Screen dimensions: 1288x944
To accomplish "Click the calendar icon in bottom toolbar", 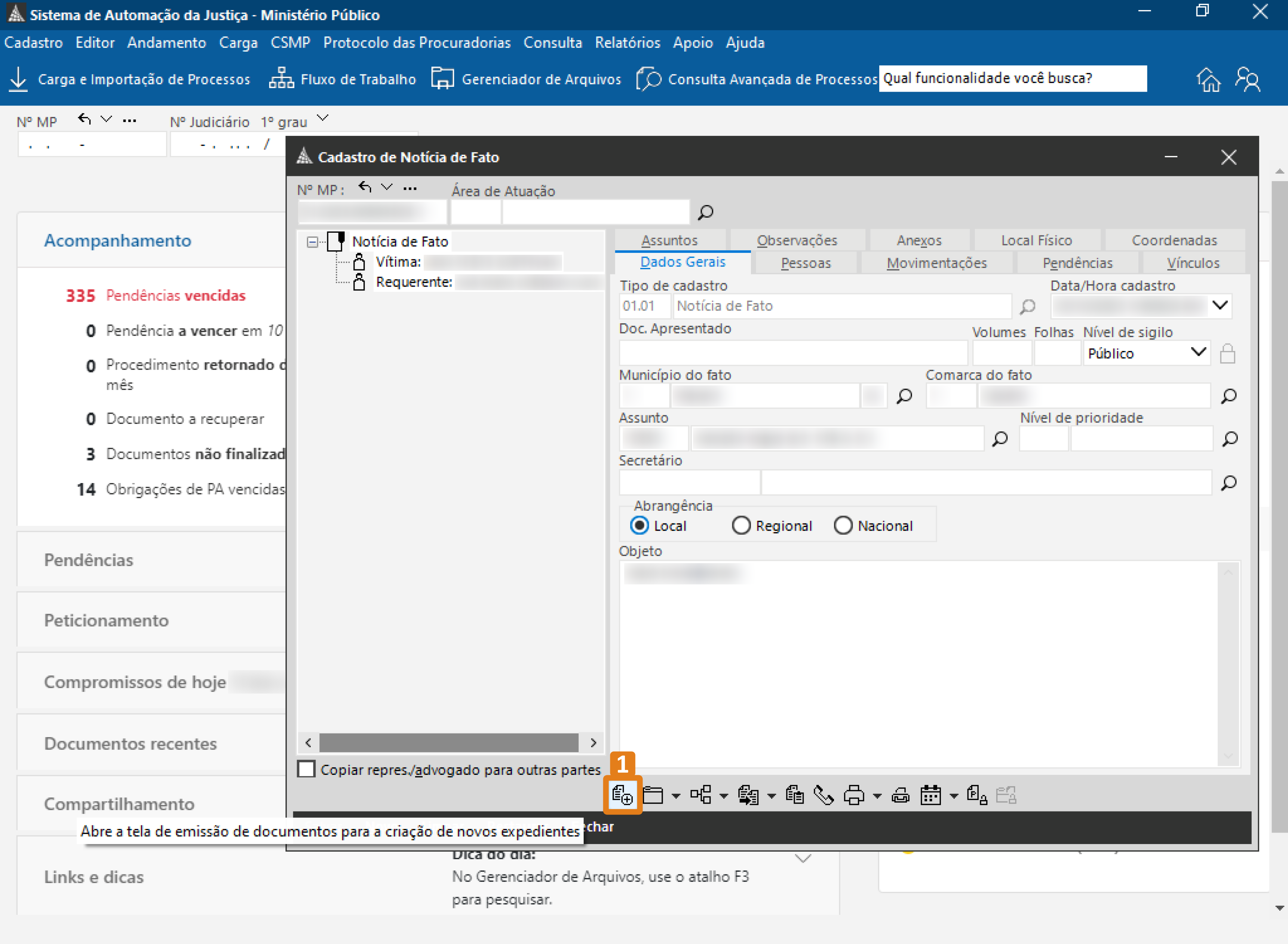I will point(930,795).
